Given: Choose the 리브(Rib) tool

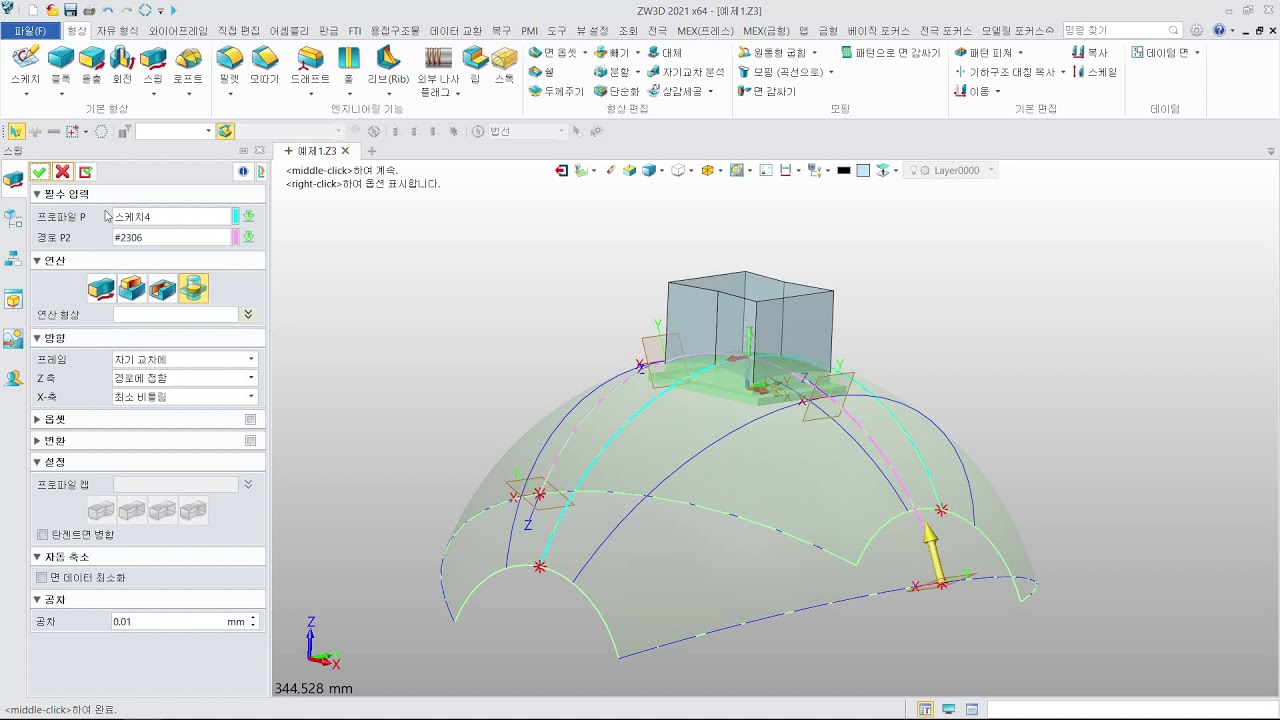Looking at the screenshot, I should click(388, 58).
